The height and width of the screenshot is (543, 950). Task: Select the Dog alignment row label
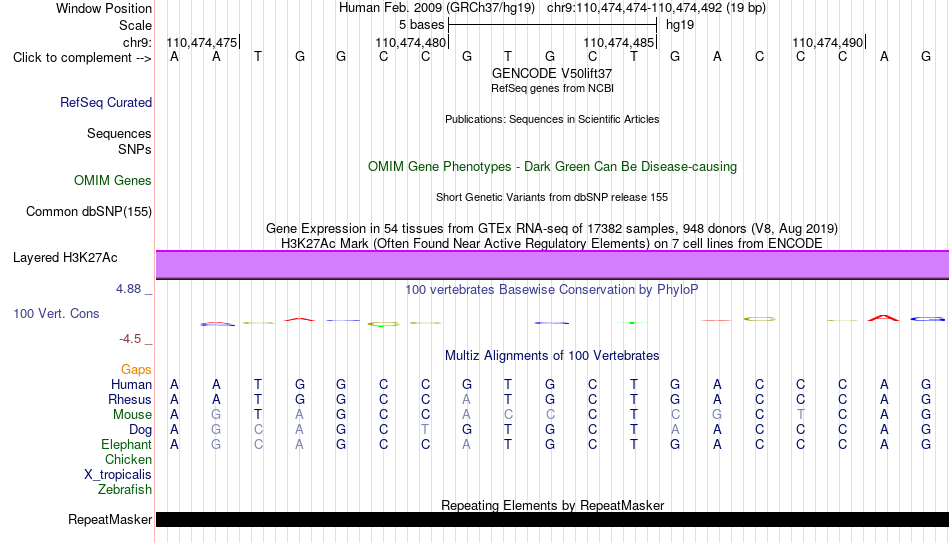[141, 430]
